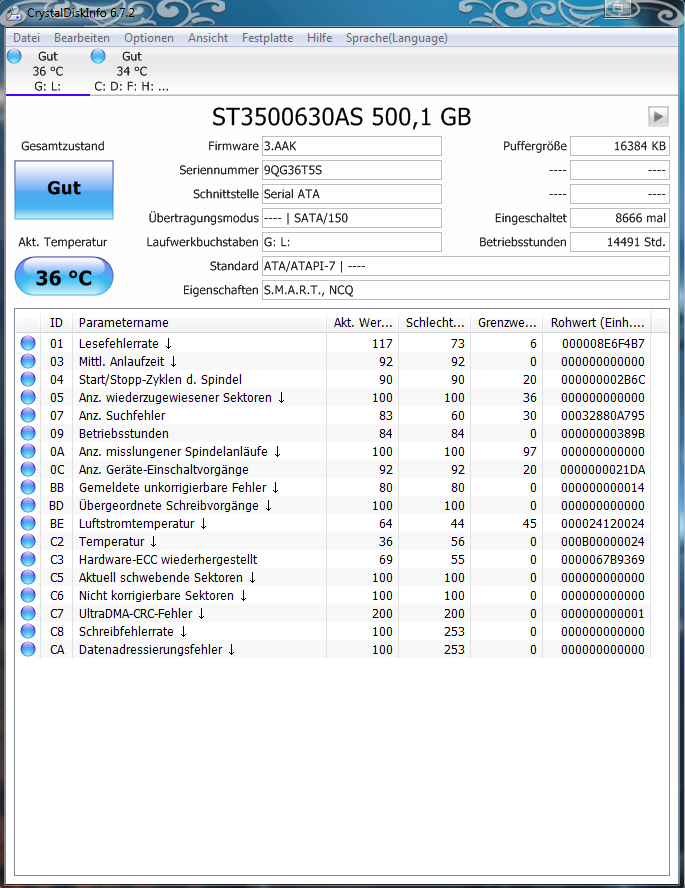Viewport: 685px width, 888px height.
Task: Click the blue status orb above G: L:
Action: tap(14, 56)
